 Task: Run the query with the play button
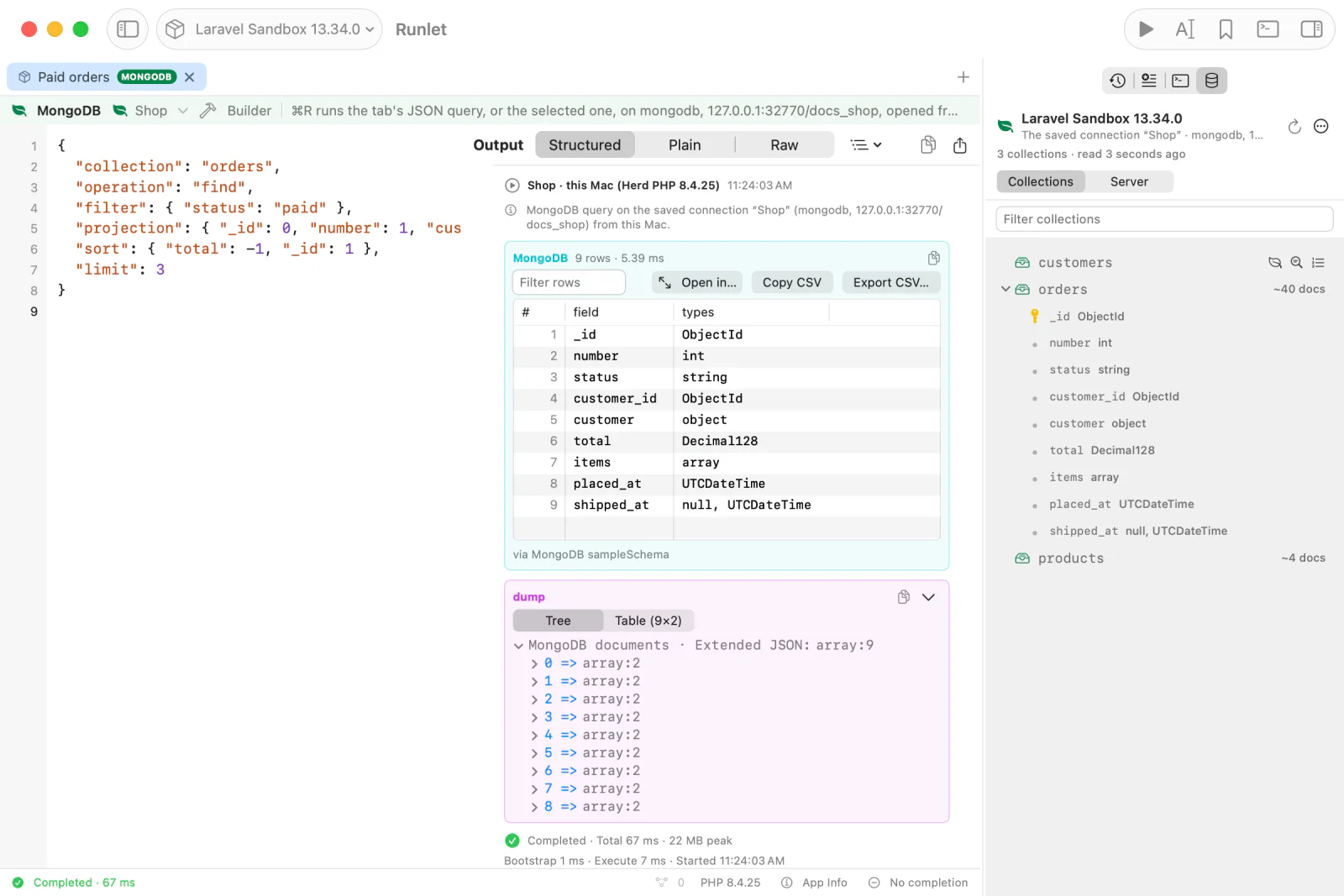(1146, 29)
